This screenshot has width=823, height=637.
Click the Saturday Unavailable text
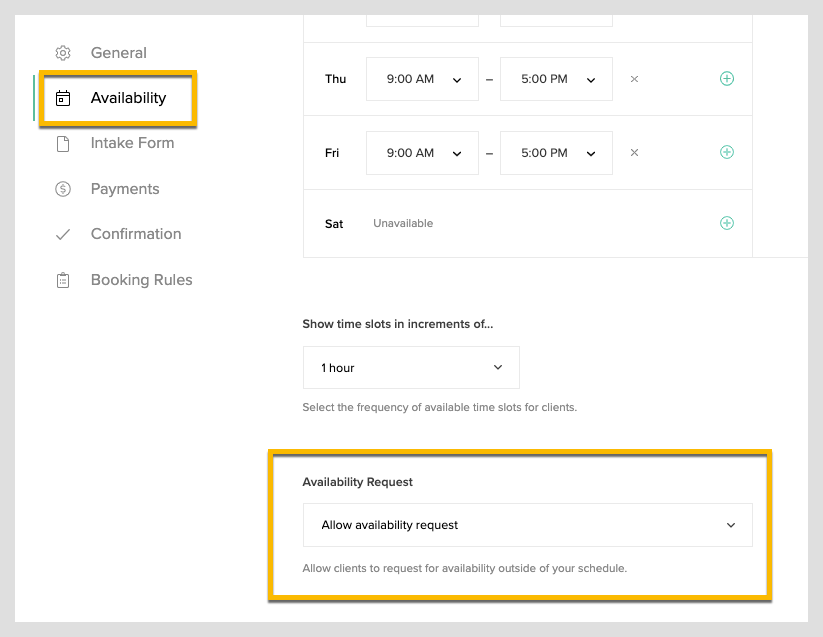point(403,224)
